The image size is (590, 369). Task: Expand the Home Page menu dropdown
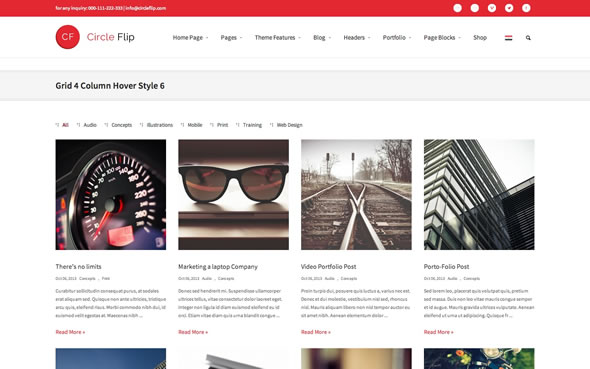[190, 38]
